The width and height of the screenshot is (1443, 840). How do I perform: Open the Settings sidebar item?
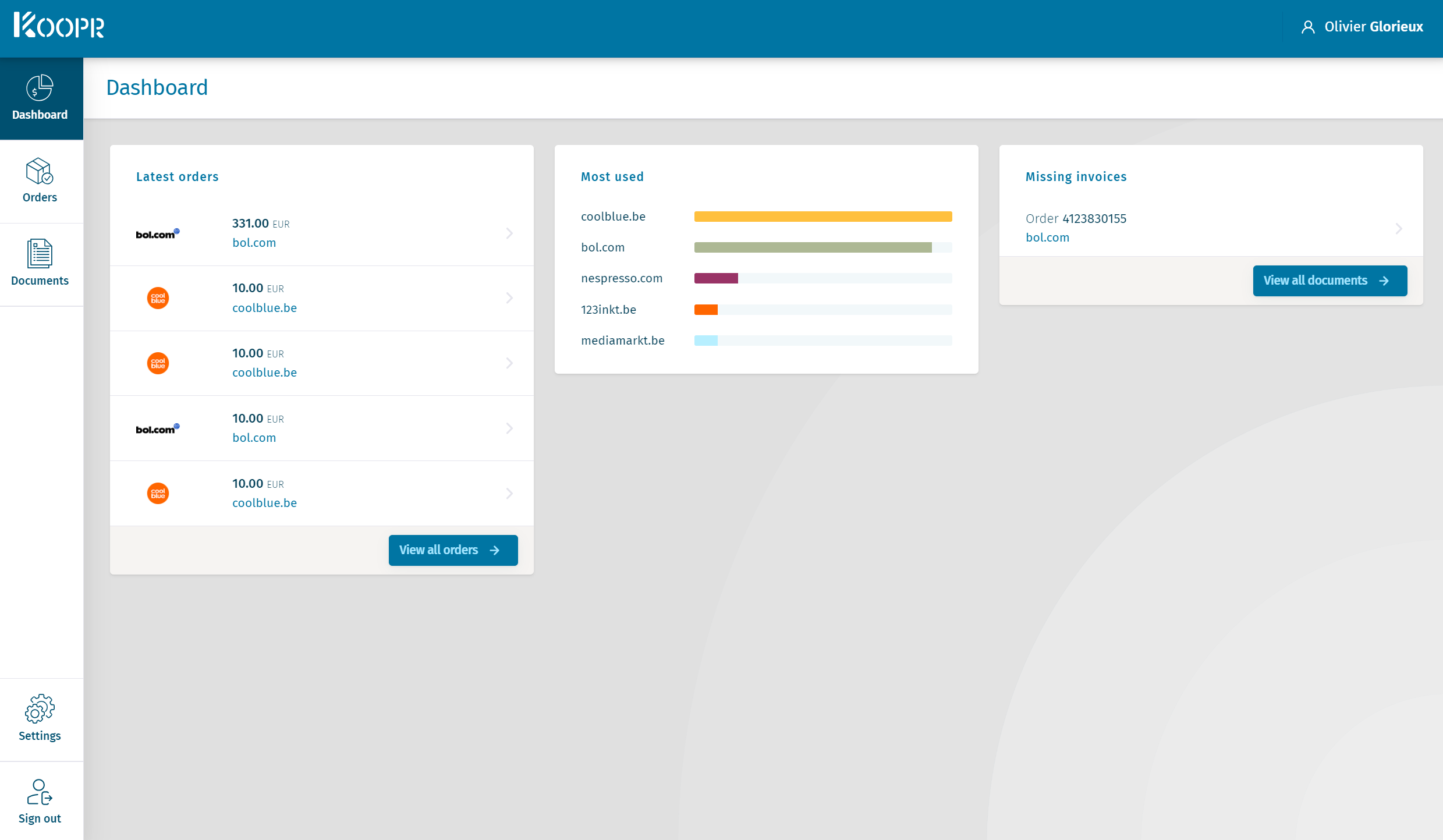pyautogui.click(x=40, y=719)
